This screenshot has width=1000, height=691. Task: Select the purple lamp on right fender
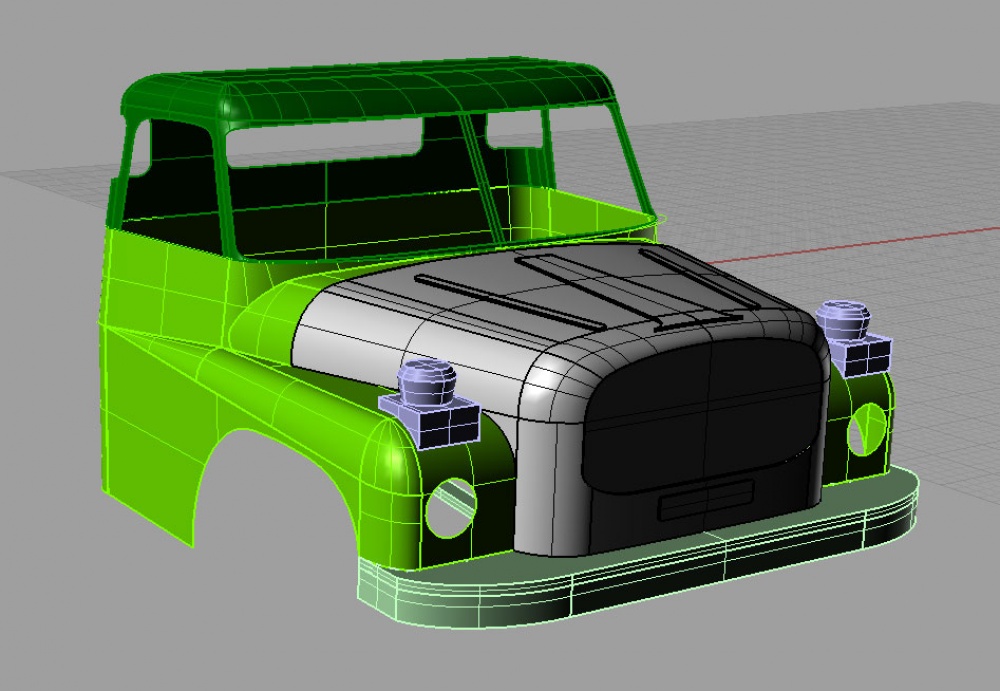click(x=853, y=339)
